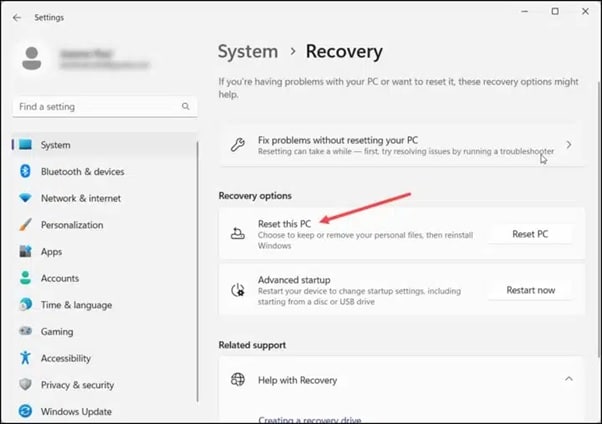Select the Personalization brush icon
The width and height of the screenshot is (602, 424).
tap(25, 225)
